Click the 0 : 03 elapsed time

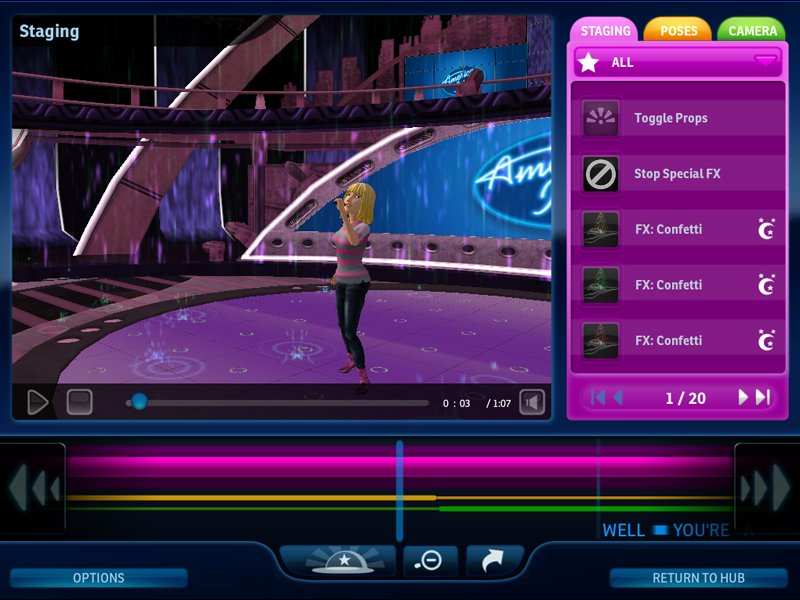[456, 404]
